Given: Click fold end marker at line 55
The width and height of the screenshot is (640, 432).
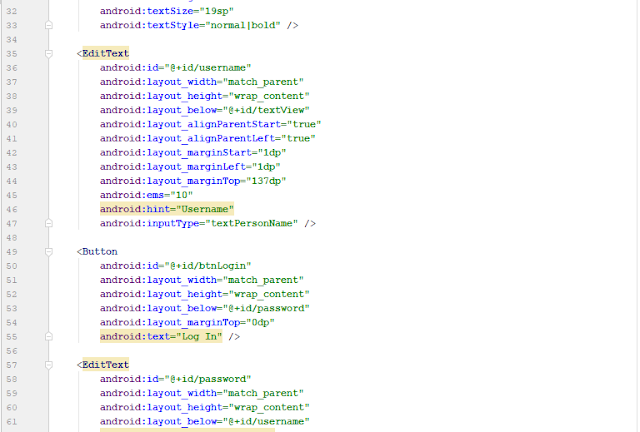Looking at the screenshot, I should tap(49, 336).
